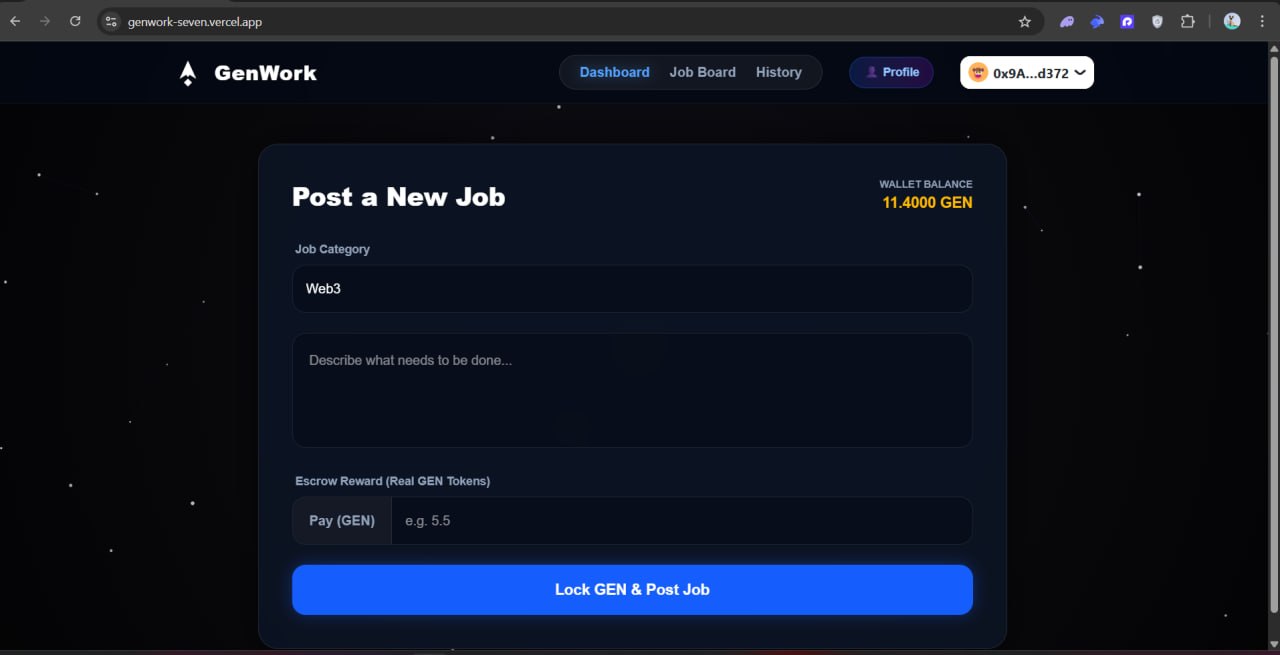Click the WALLET BALANCE label
The height and width of the screenshot is (655, 1280).
point(926,184)
